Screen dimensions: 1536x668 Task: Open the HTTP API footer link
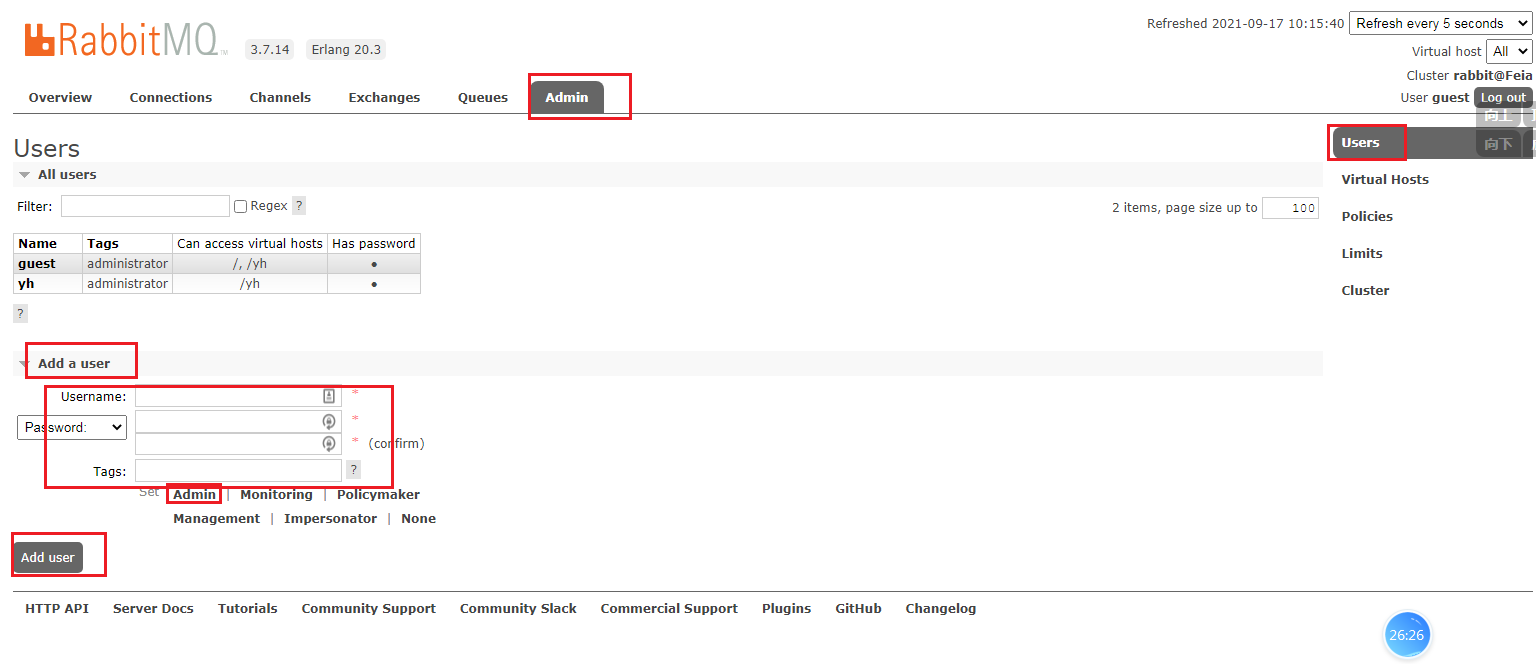(x=57, y=608)
